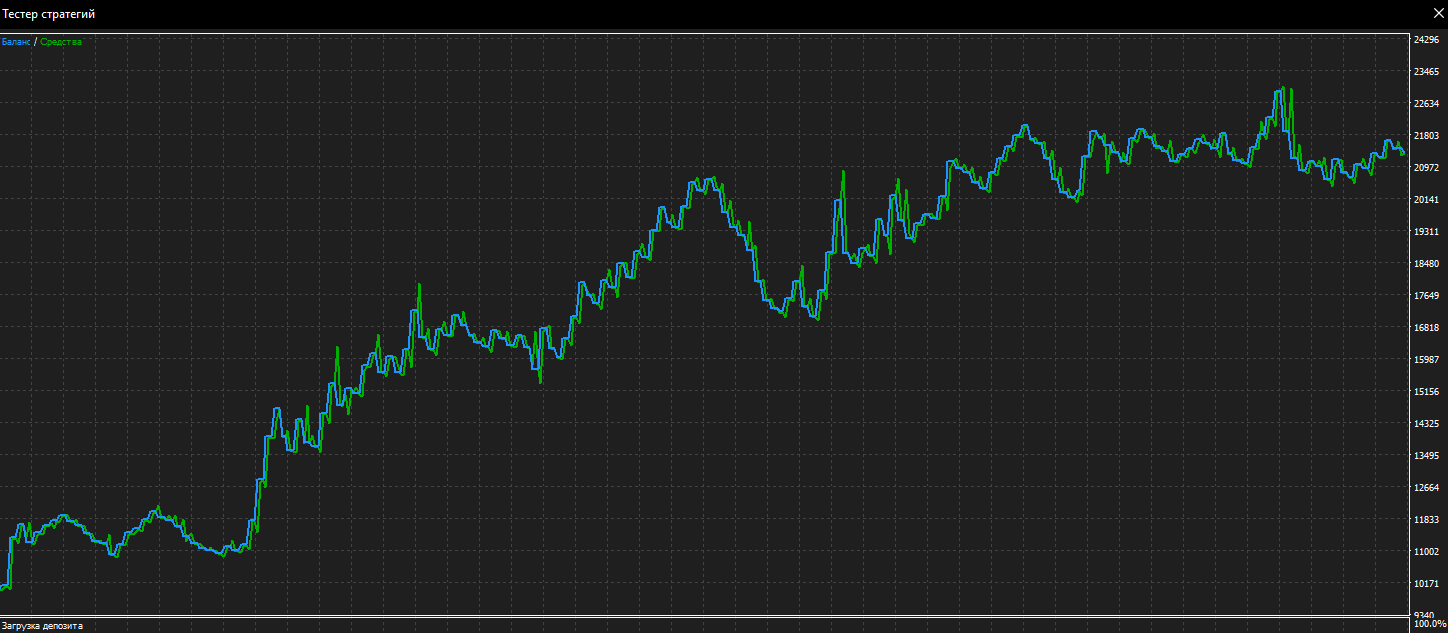Close the Тестер стратегий window

[1437, 12]
